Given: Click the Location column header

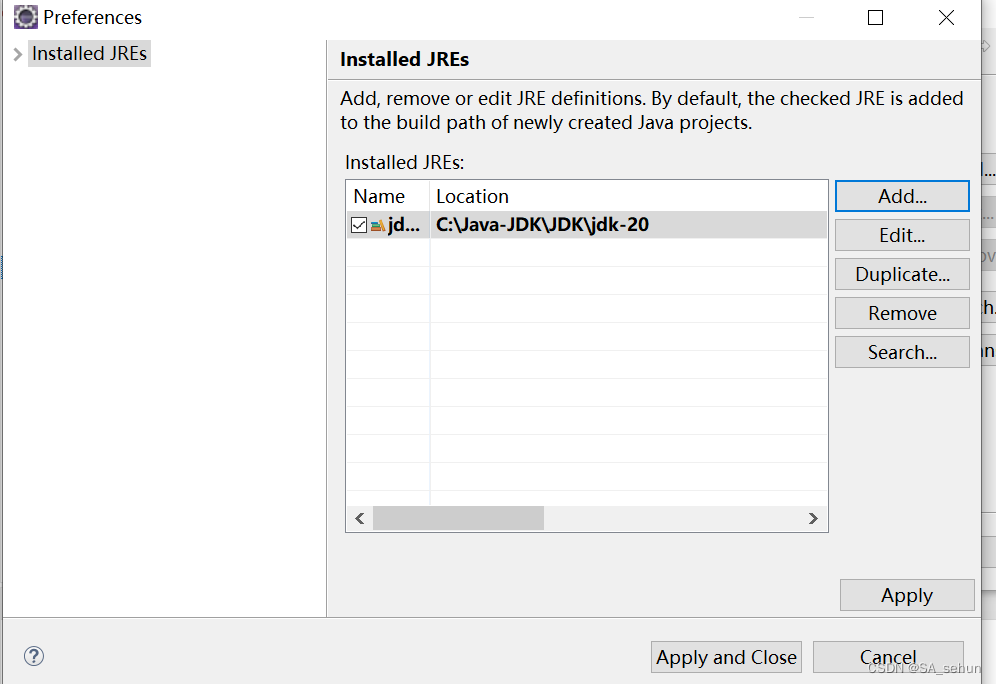Looking at the screenshot, I should tap(472, 196).
